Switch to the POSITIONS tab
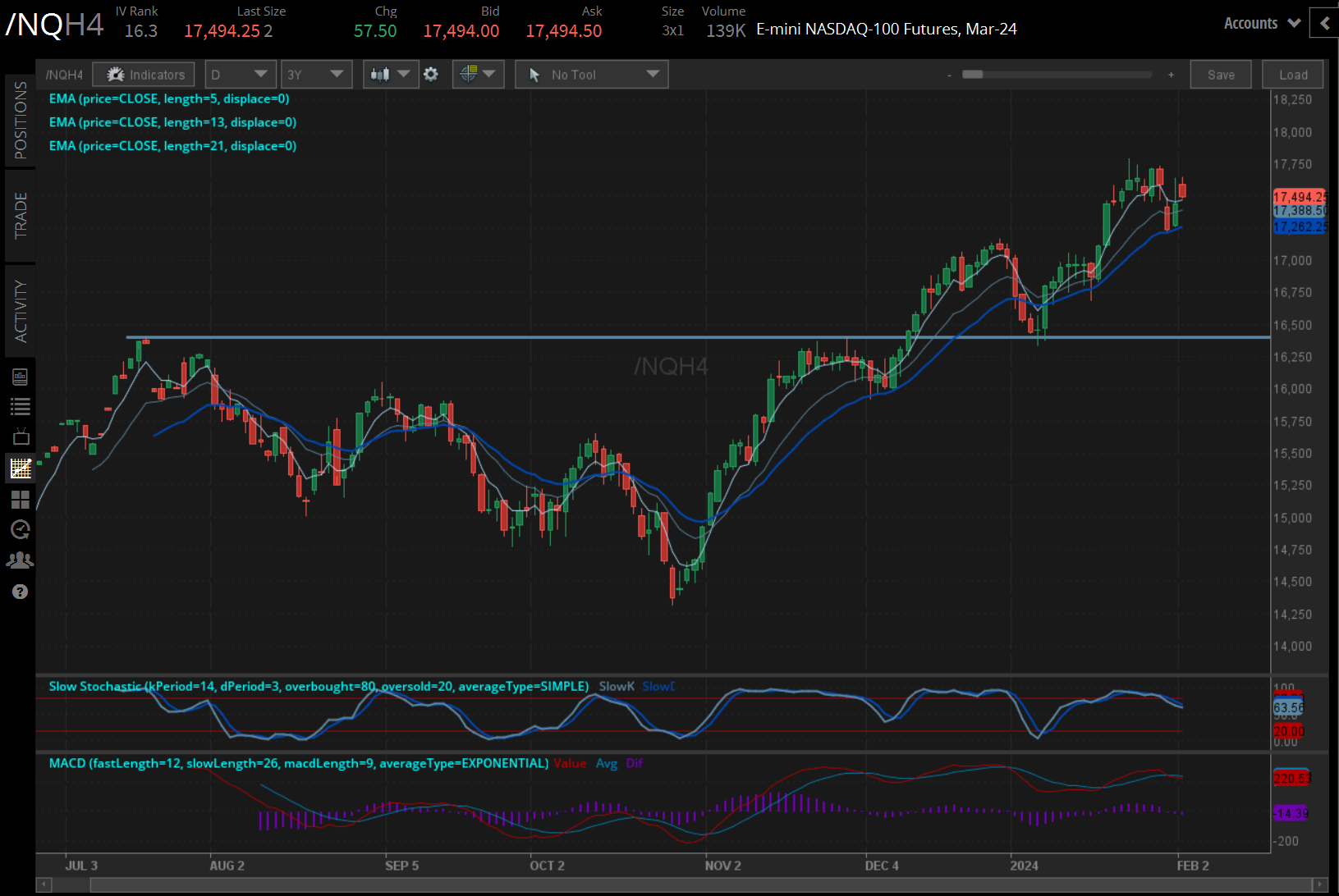The width and height of the screenshot is (1339, 896). [x=20, y=123]
